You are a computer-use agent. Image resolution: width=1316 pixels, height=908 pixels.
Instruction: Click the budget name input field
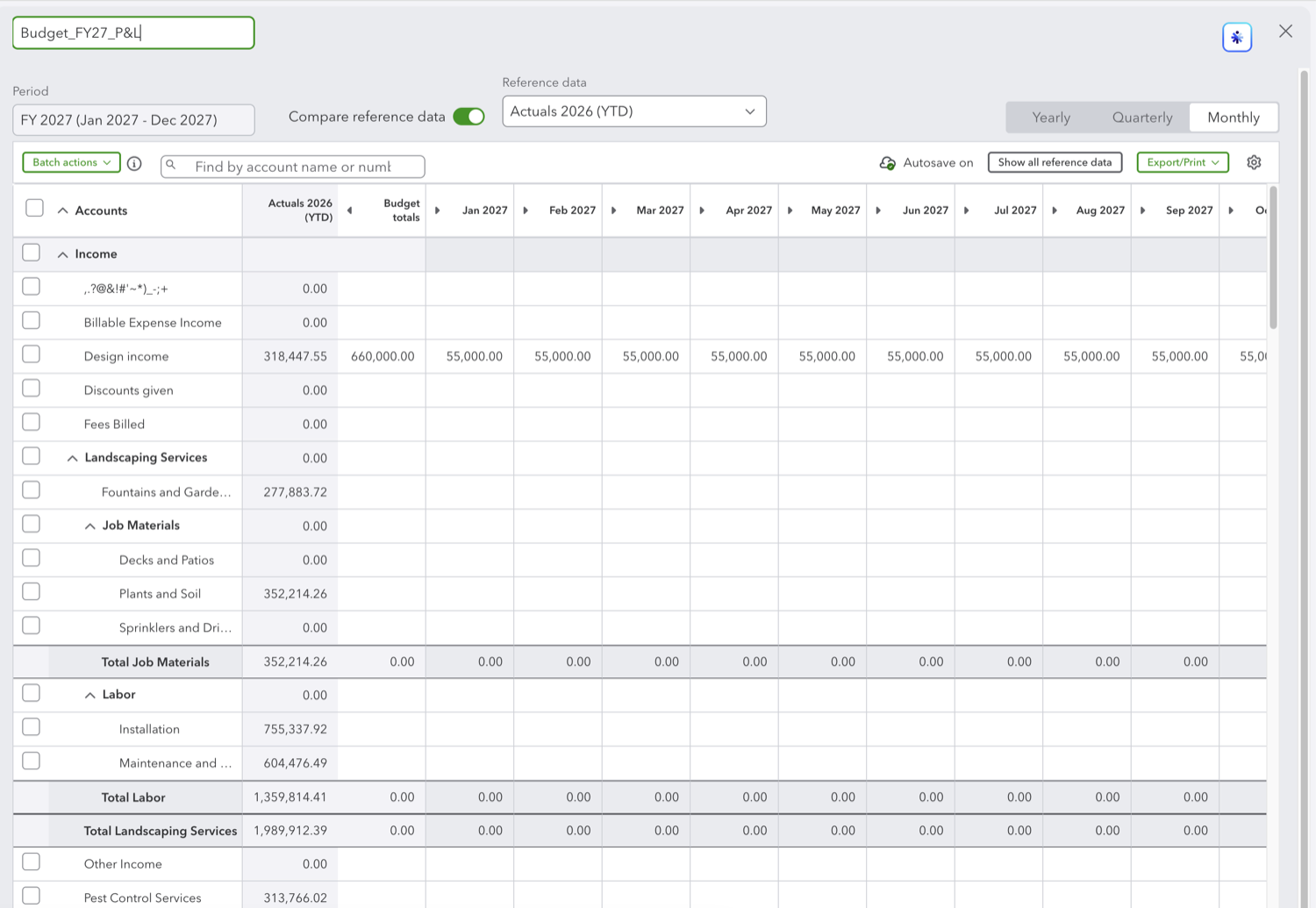pyautogui.click(x=133, y=33)
